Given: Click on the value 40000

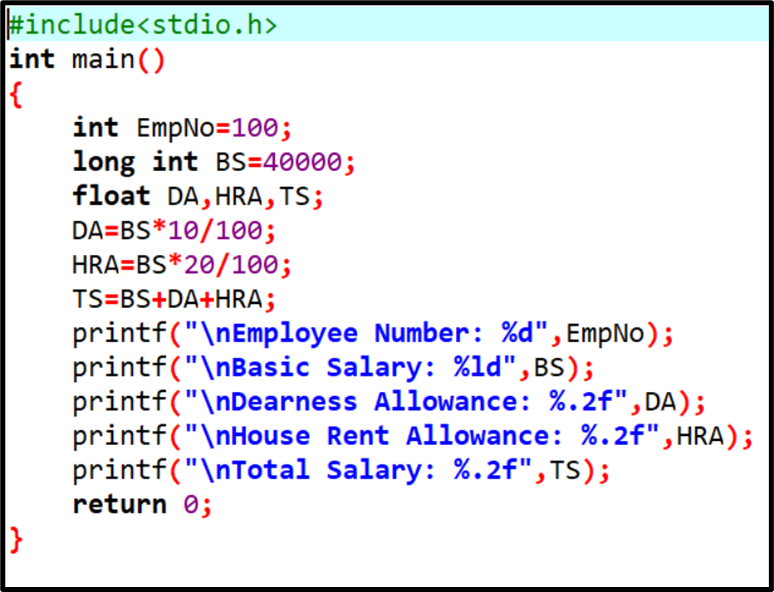Looking at the screenshot, I should (x=303, y=162).
